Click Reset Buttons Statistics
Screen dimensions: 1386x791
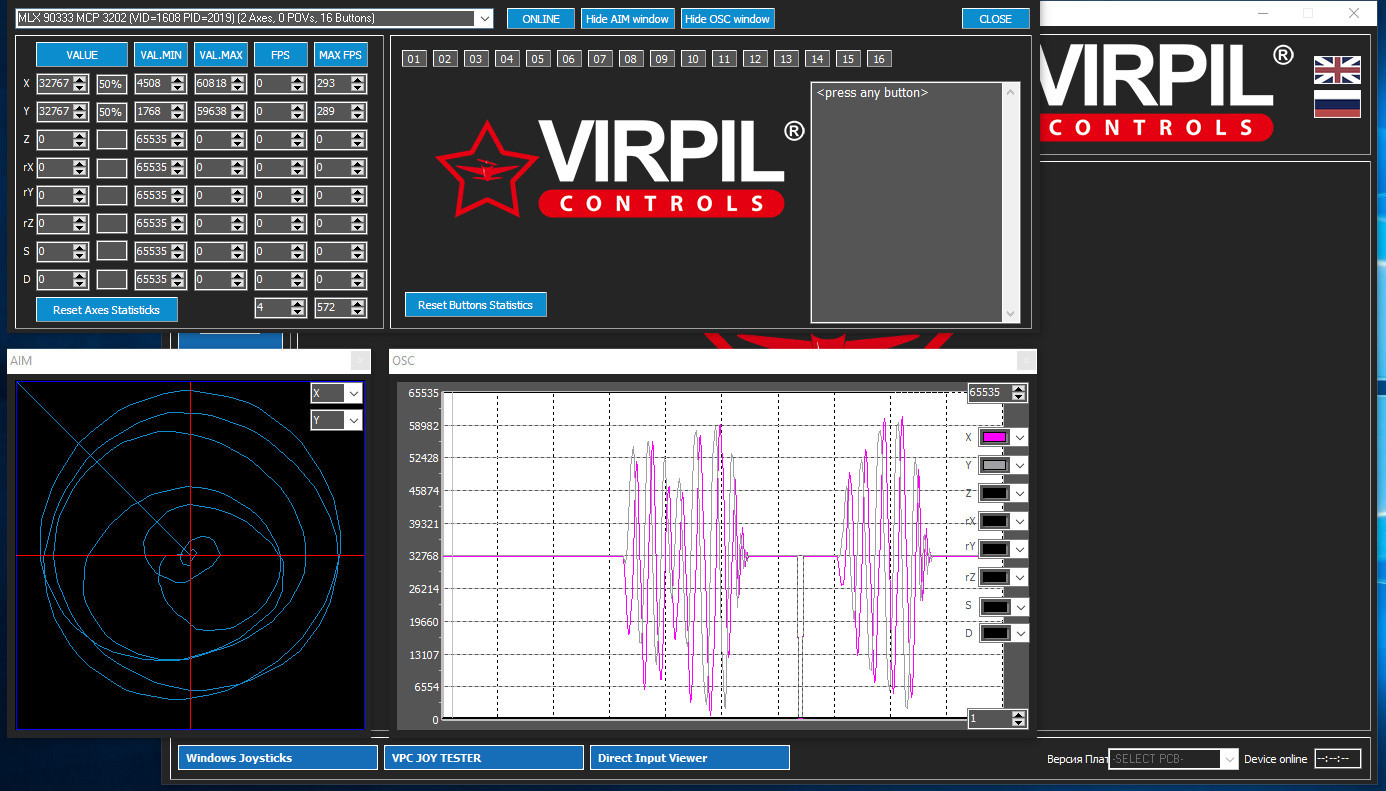(476, 305)
